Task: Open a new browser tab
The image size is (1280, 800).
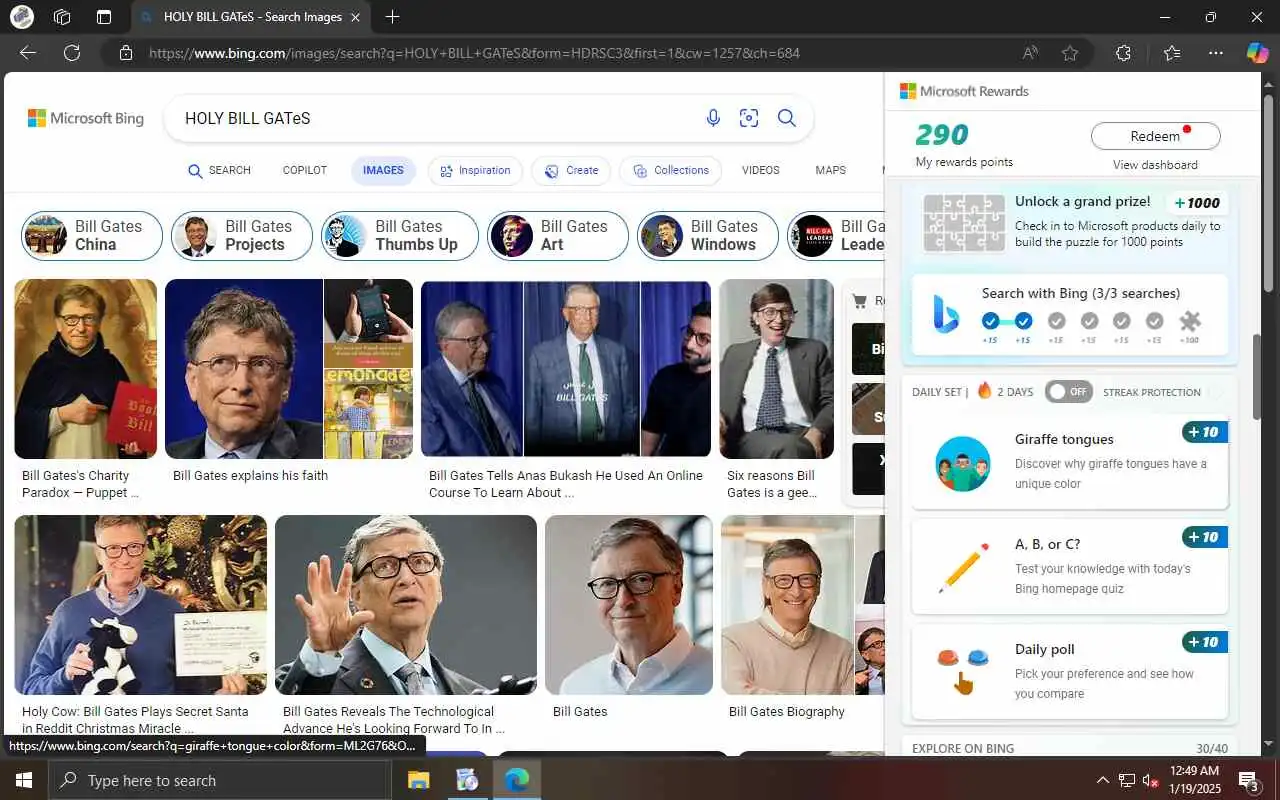Action: click(x=393, y=17)
